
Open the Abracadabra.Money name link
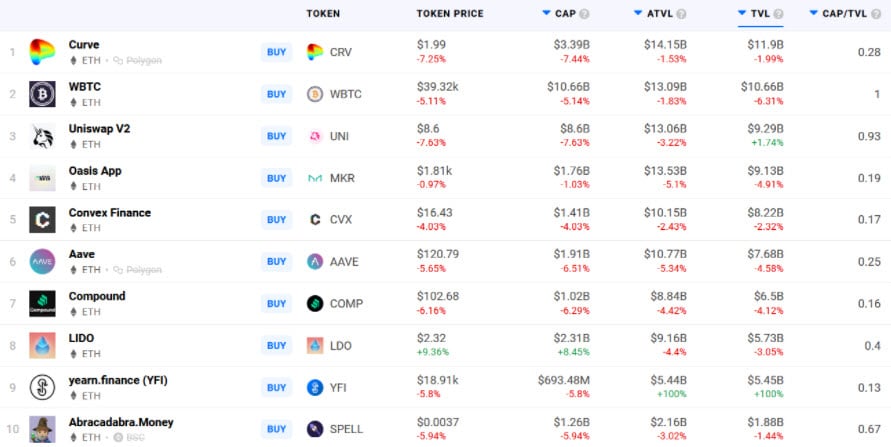pyautogui.click(x=121, y=423)
